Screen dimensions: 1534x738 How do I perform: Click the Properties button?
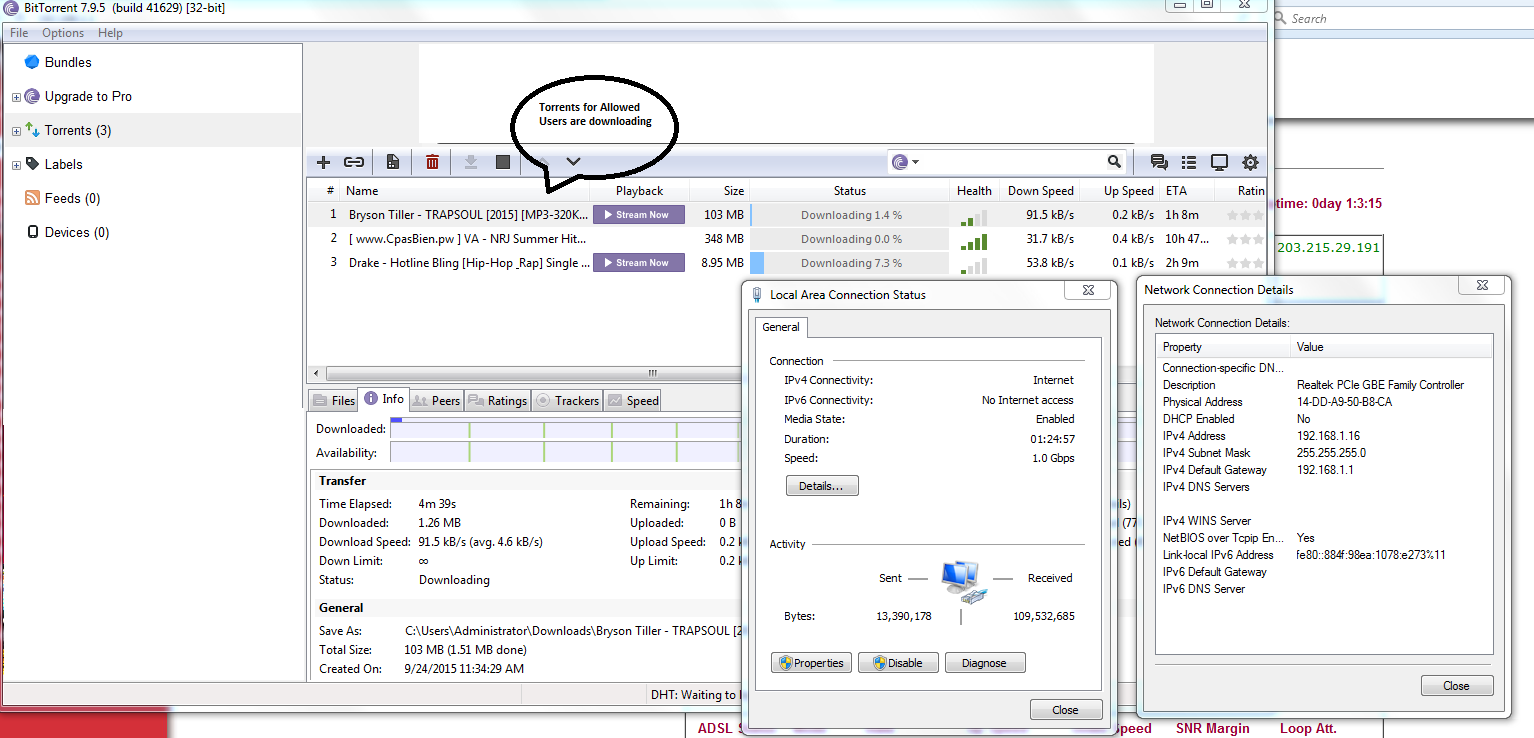811,663
